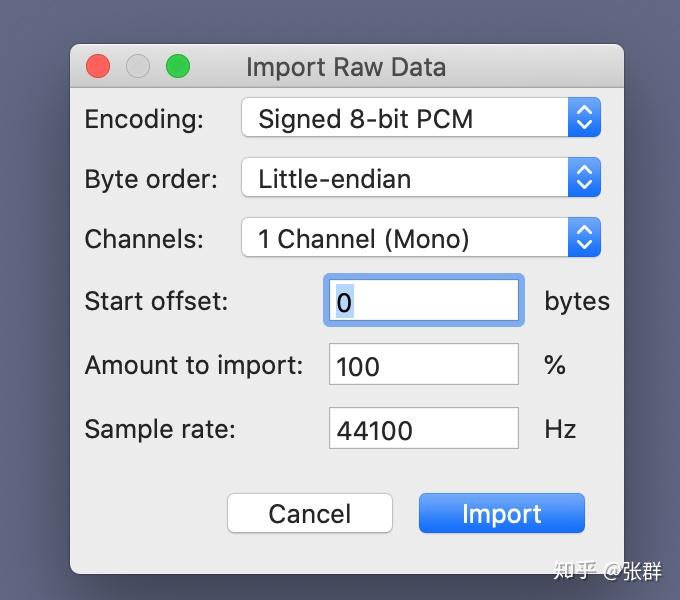Open the Encoding dropdown showing Signed 8-bit PCM
The image size is (680, 600).
pos(420,118)
